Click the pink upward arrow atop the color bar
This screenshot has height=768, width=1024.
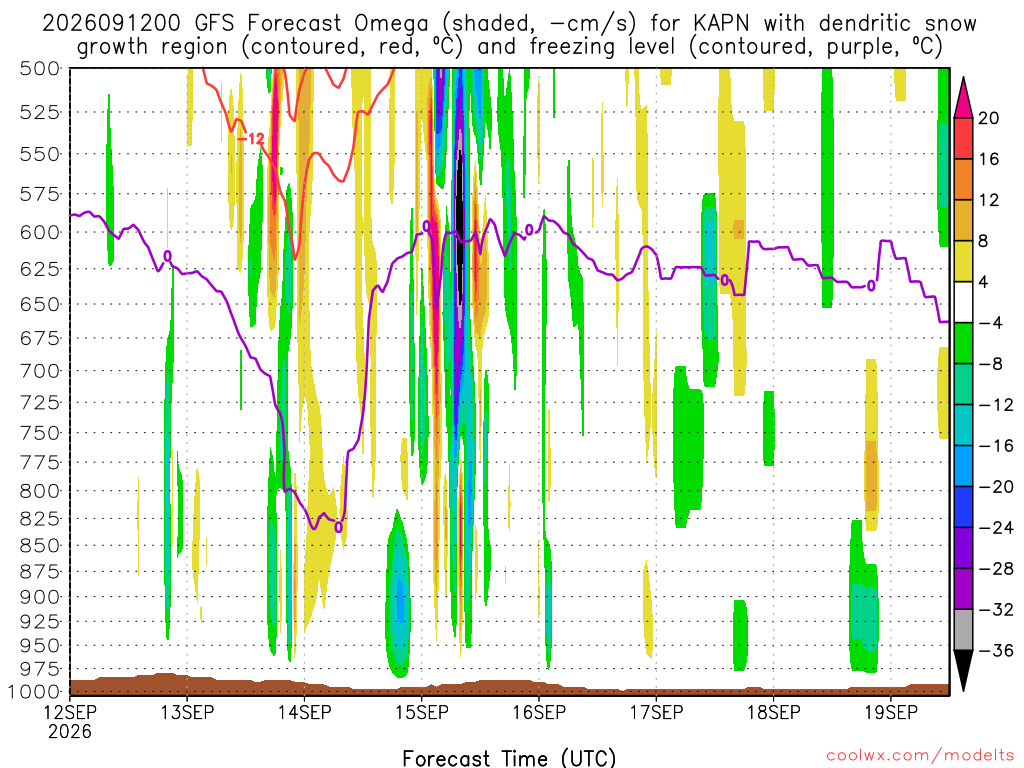pos(963,97)
